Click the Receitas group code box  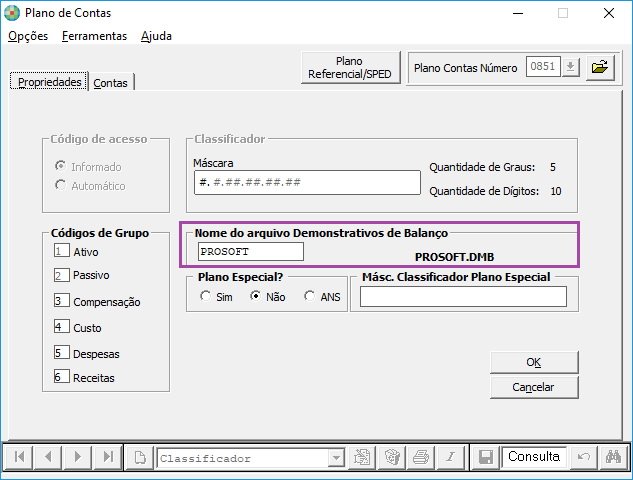pyautogui.click(x=61, y=376)
